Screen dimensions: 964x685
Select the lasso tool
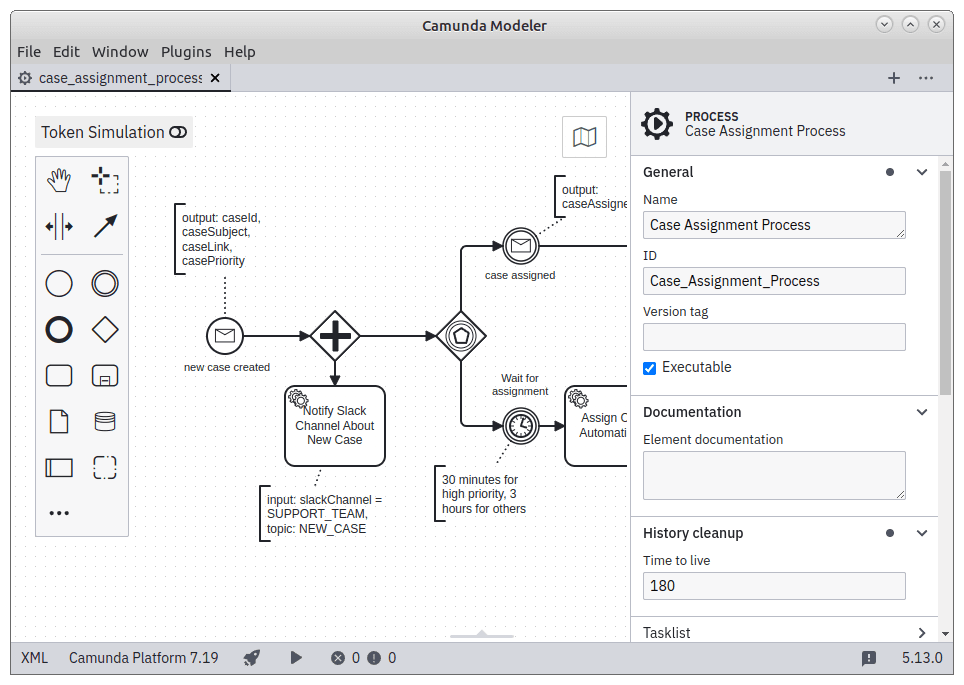pyautogui.click(x=105, y=180)
